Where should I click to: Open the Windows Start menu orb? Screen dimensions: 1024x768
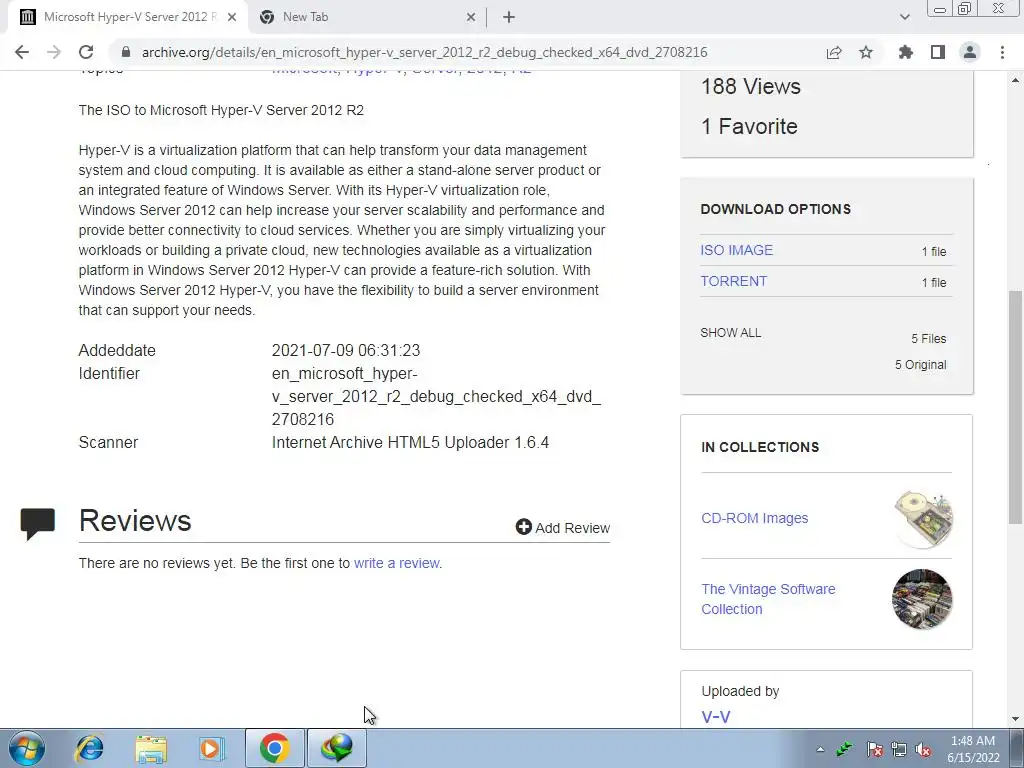pos(27,748)
